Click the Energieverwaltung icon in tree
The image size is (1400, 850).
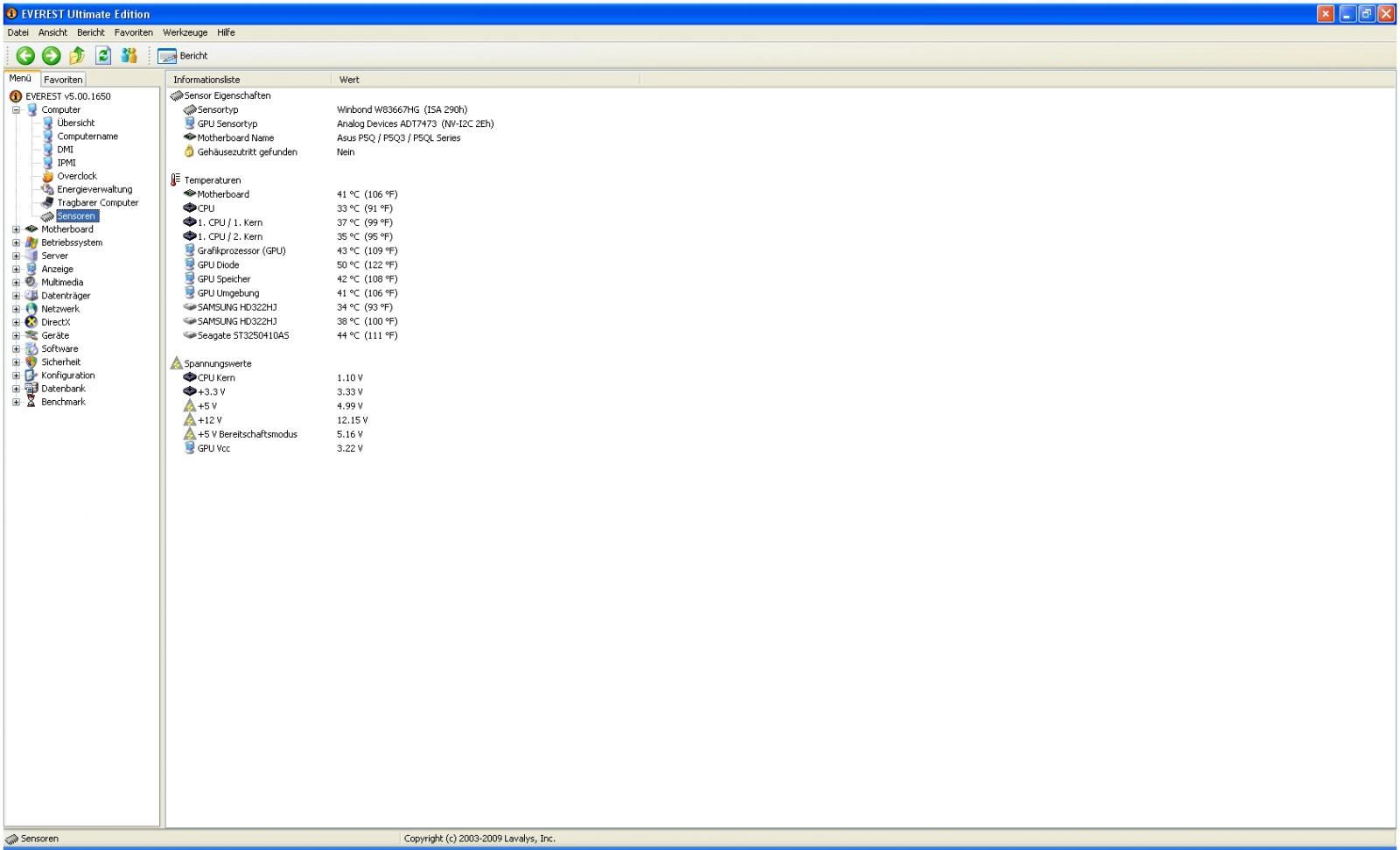[47, 189]
